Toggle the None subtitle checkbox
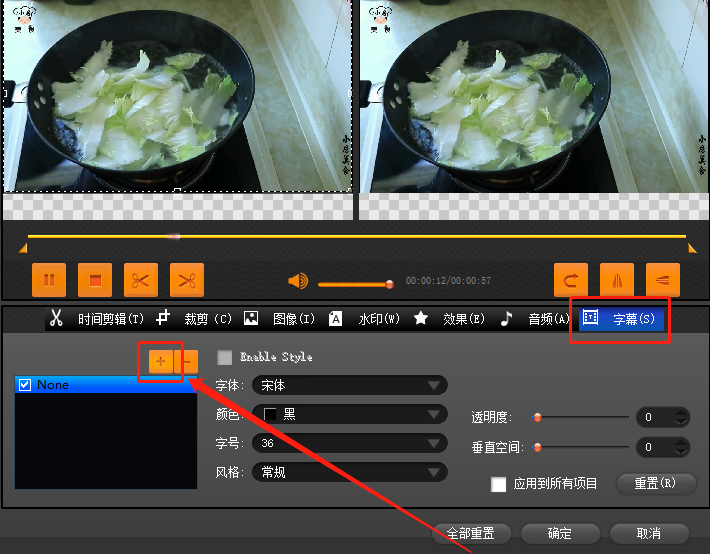The height and width of the screenshot is (554, 710). click(24, 385)
